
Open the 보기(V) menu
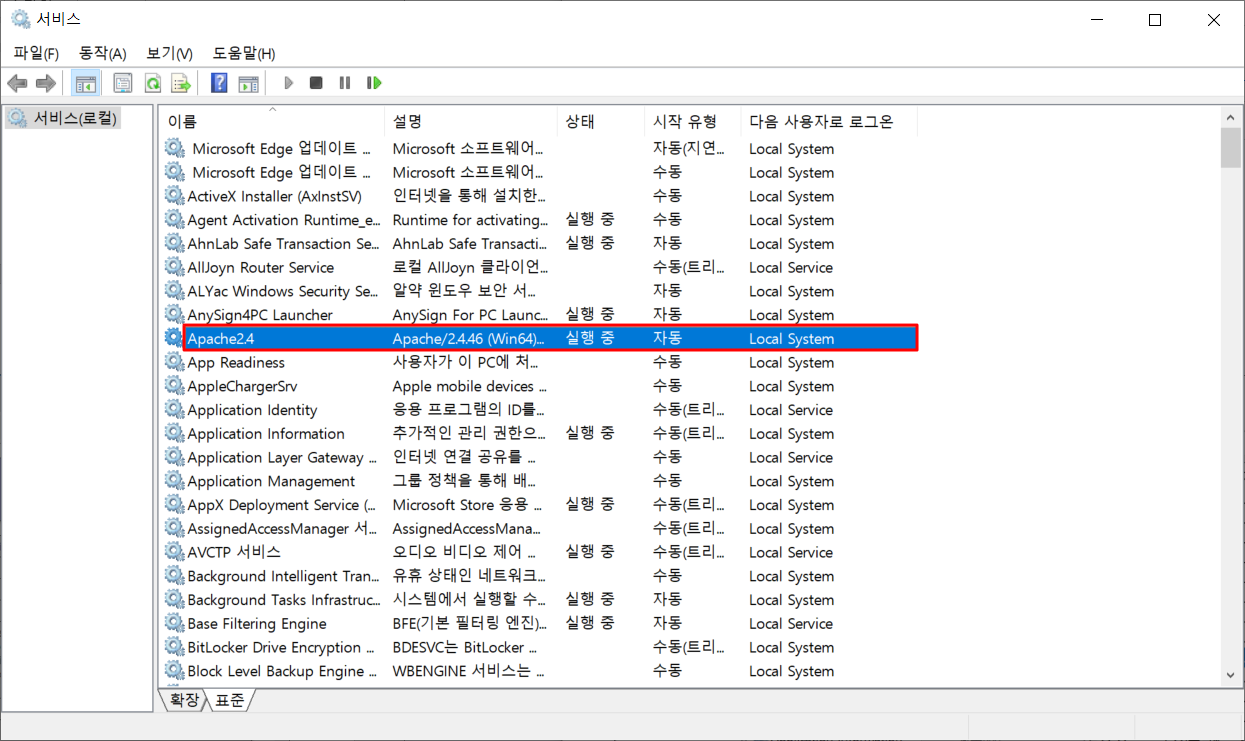pos(169,53)
